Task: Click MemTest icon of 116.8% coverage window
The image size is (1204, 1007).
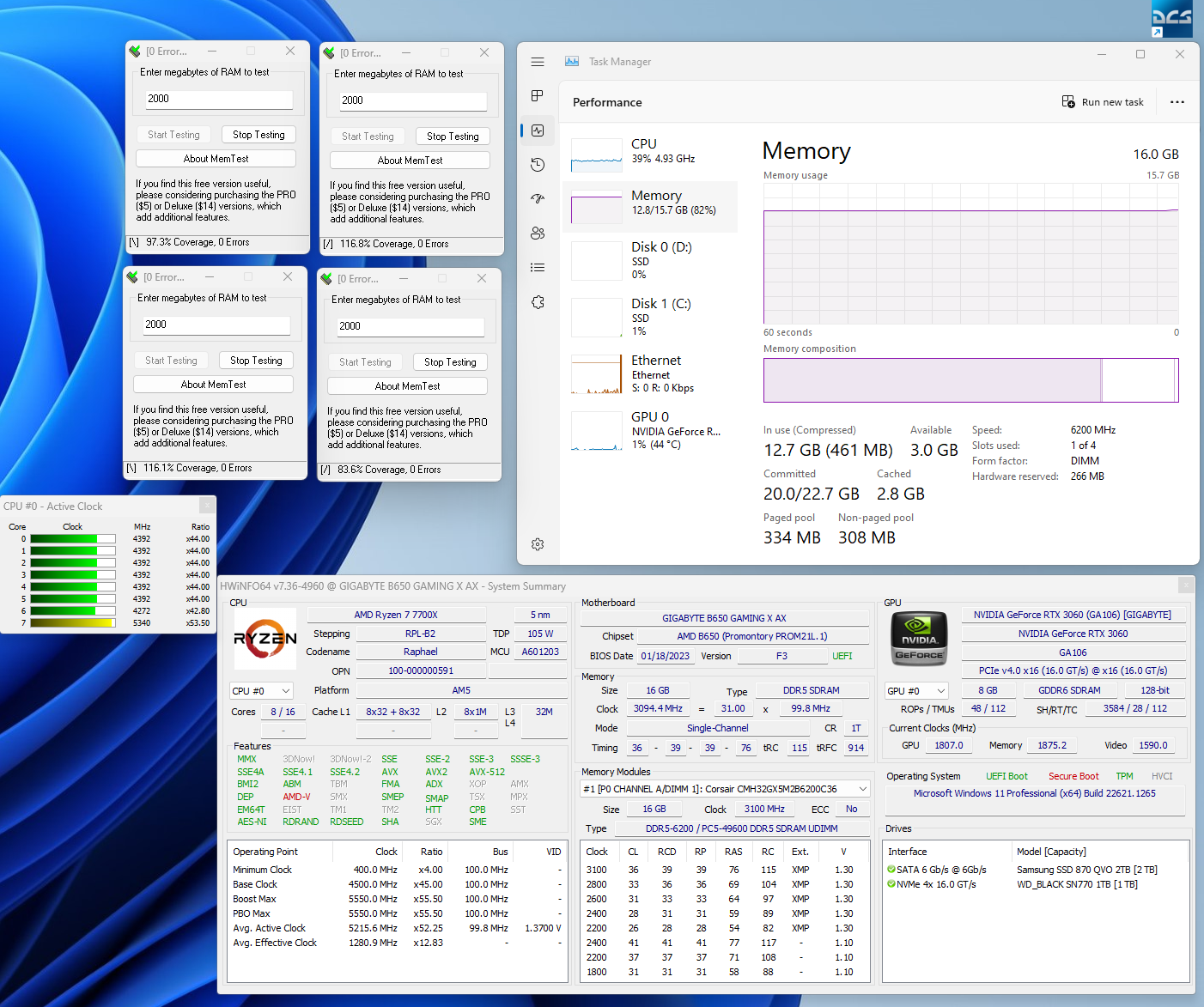Action: pos(329,53)
